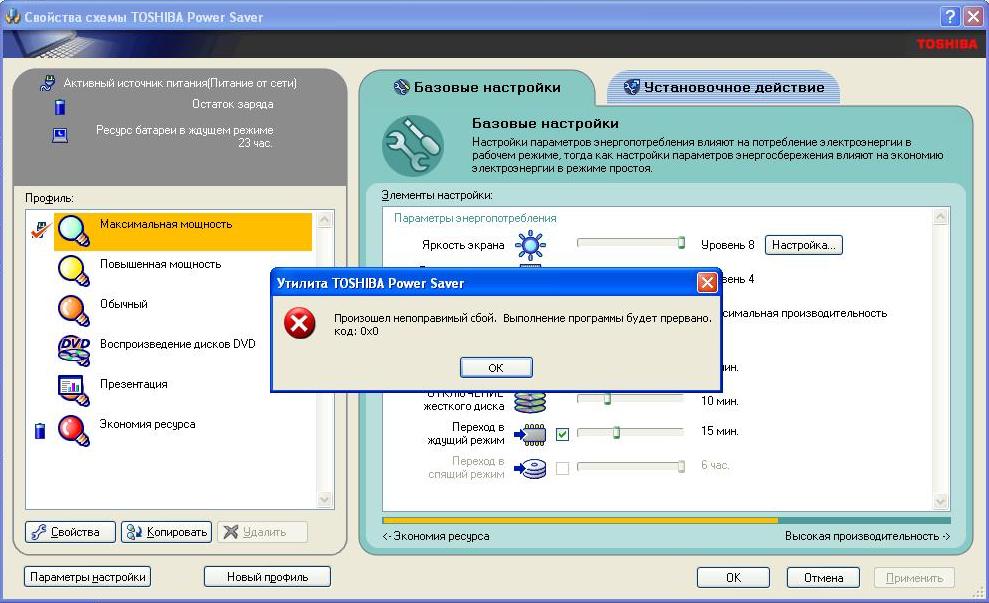Close the Утилита TOSHIBA Power Saver dialog

[x=706, y=283]
